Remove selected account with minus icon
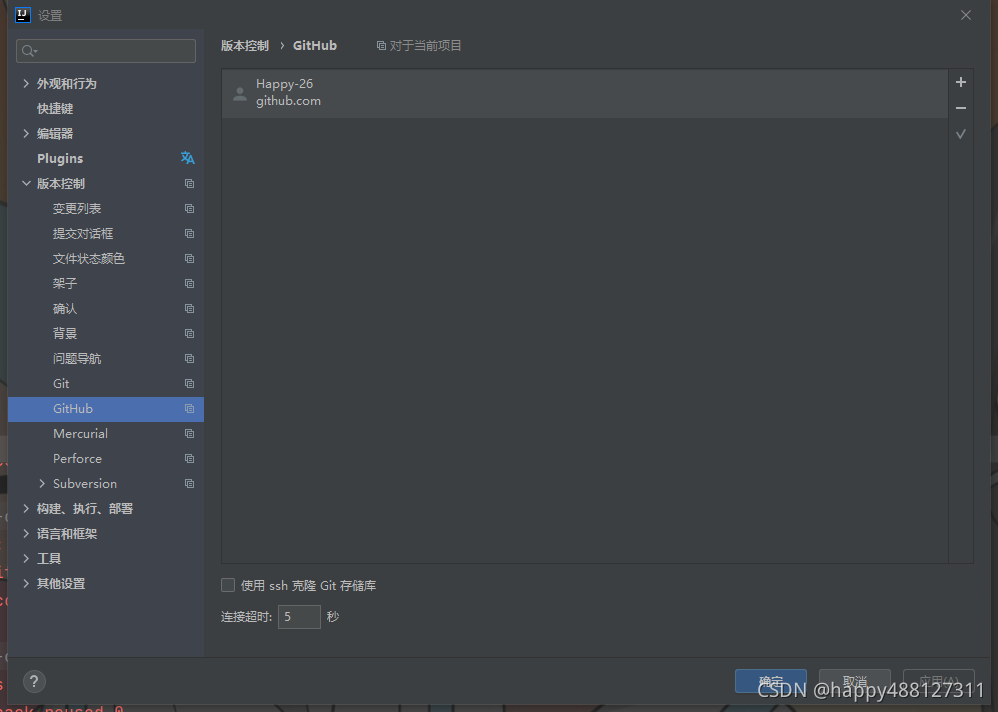Screen dimensions: 998x712 960,108
